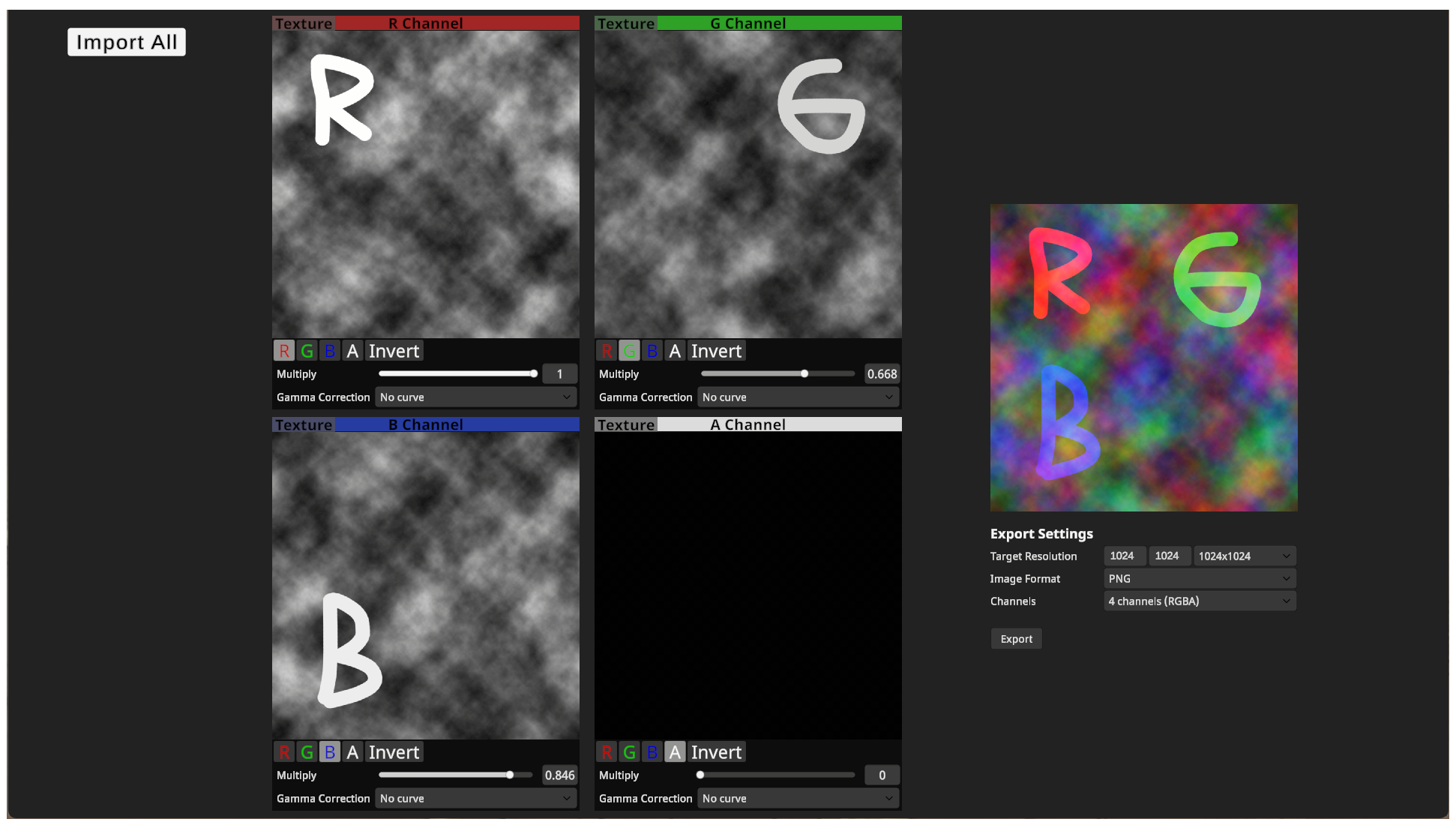Image resolution: width=1456 pixels, height=828 pixels.
Task: Expand the Channels RGBA dropdown
Action: pyautogui.click(x=1200, y=601)
